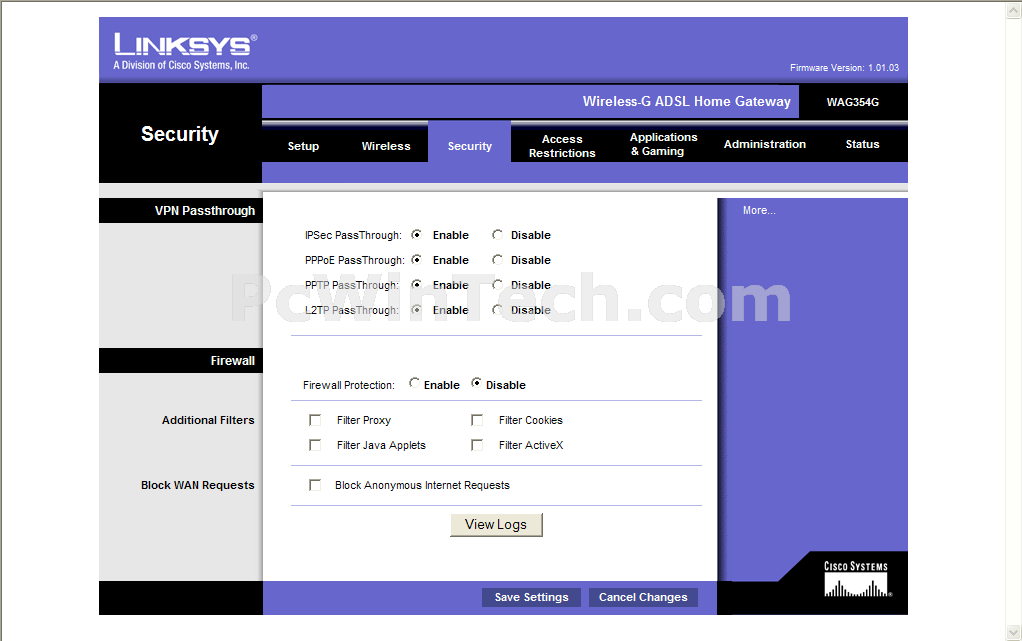
Task: Tick Block Anonymous Internet Requests
Action: coord(315,485)
